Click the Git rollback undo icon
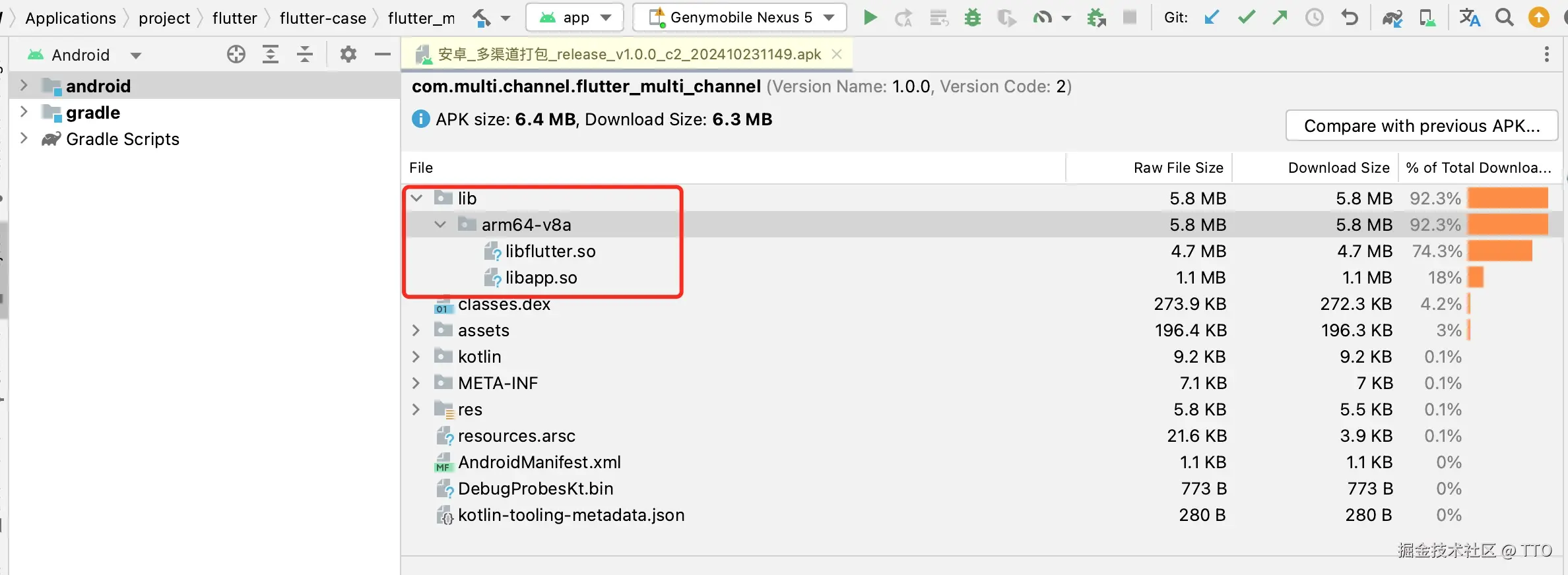This screenshot has height=575, width=1568. [x=1349, y=18]
